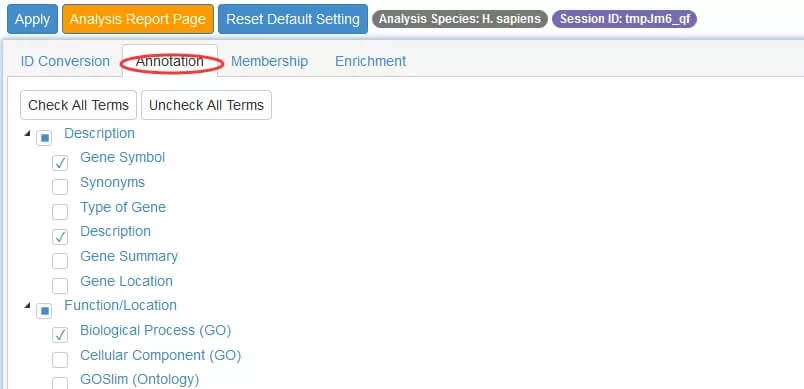804x389 pixels.
Task: Uncheck the Gene Symbol checkbox
Action: (60, 162)
